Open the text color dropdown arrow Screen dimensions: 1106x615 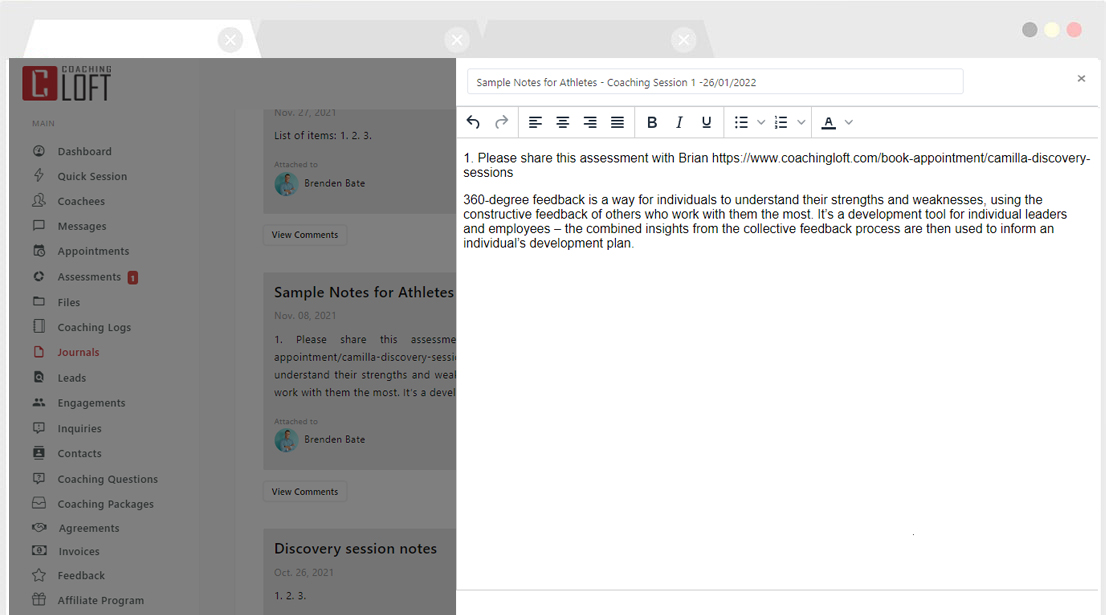[849, 122]
